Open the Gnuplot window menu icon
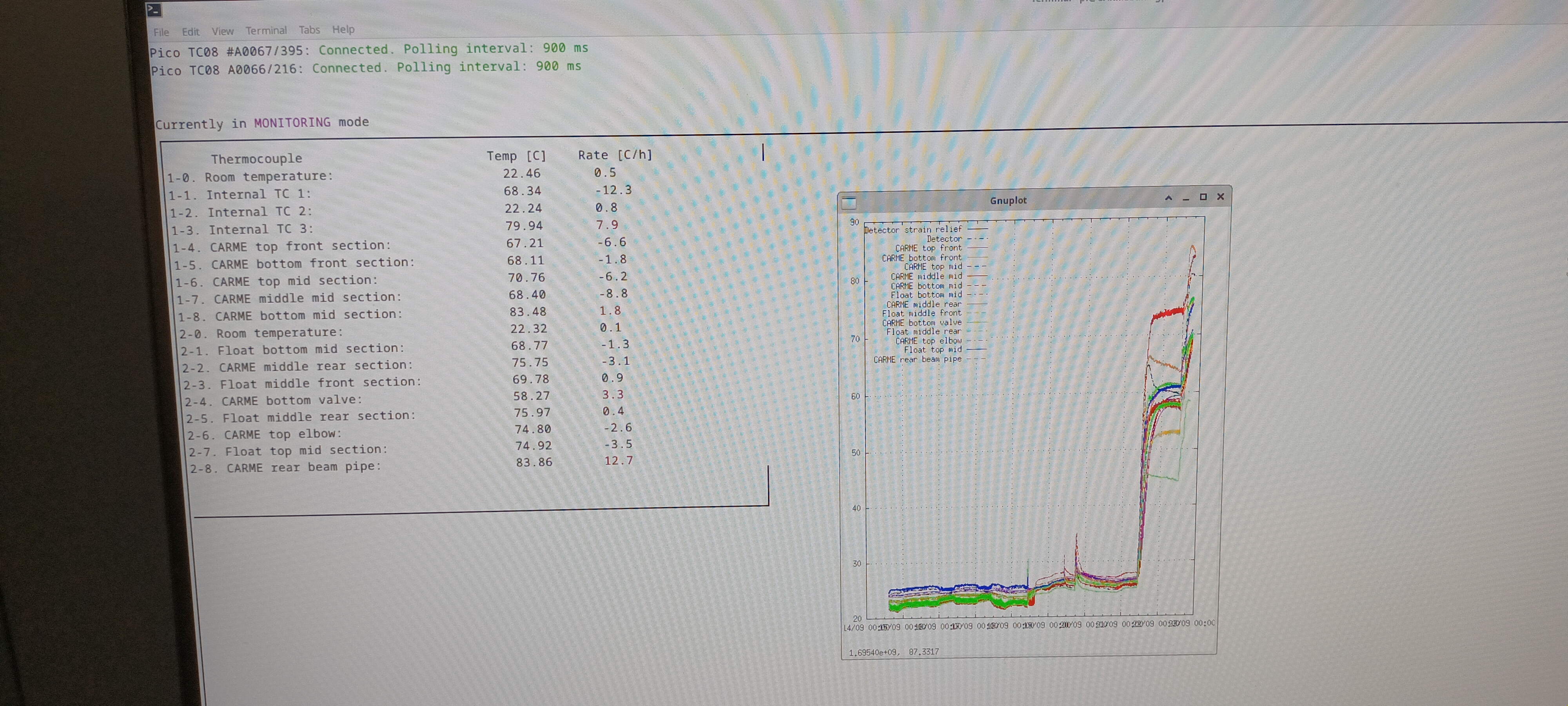Image resolution: width=1568 pixels, height=706 pixels. [x=849, y=203]
